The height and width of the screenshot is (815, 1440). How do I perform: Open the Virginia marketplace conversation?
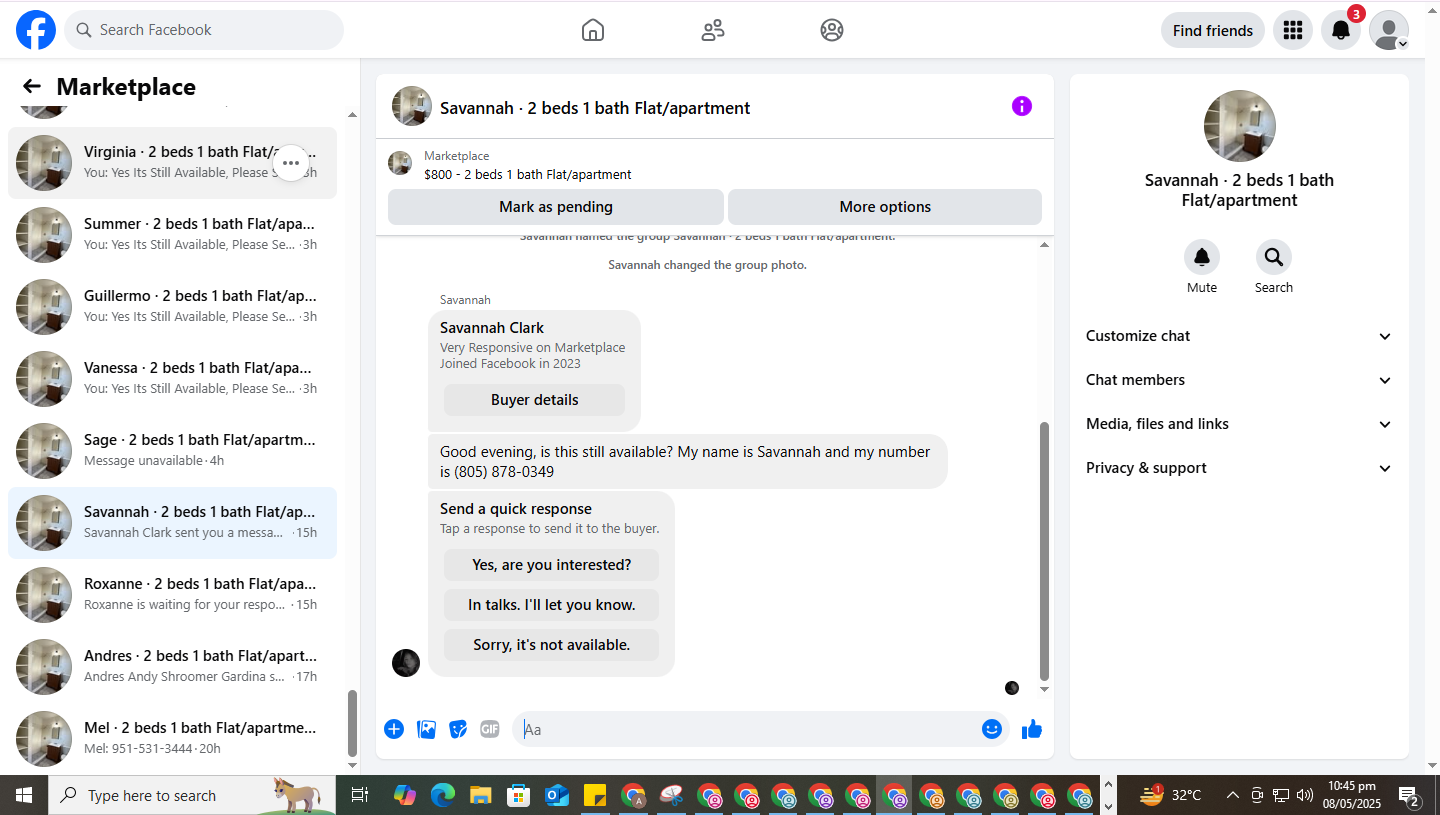point(172,163)
